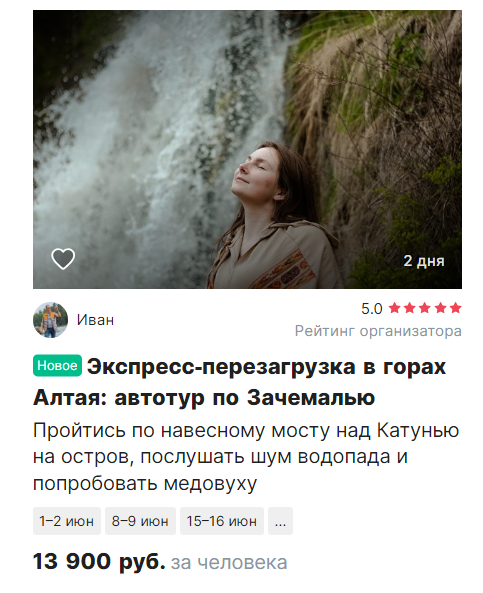Click the за человека price note
The height and width of the screenshot is (593, 483).
click(x=229, y=562)
